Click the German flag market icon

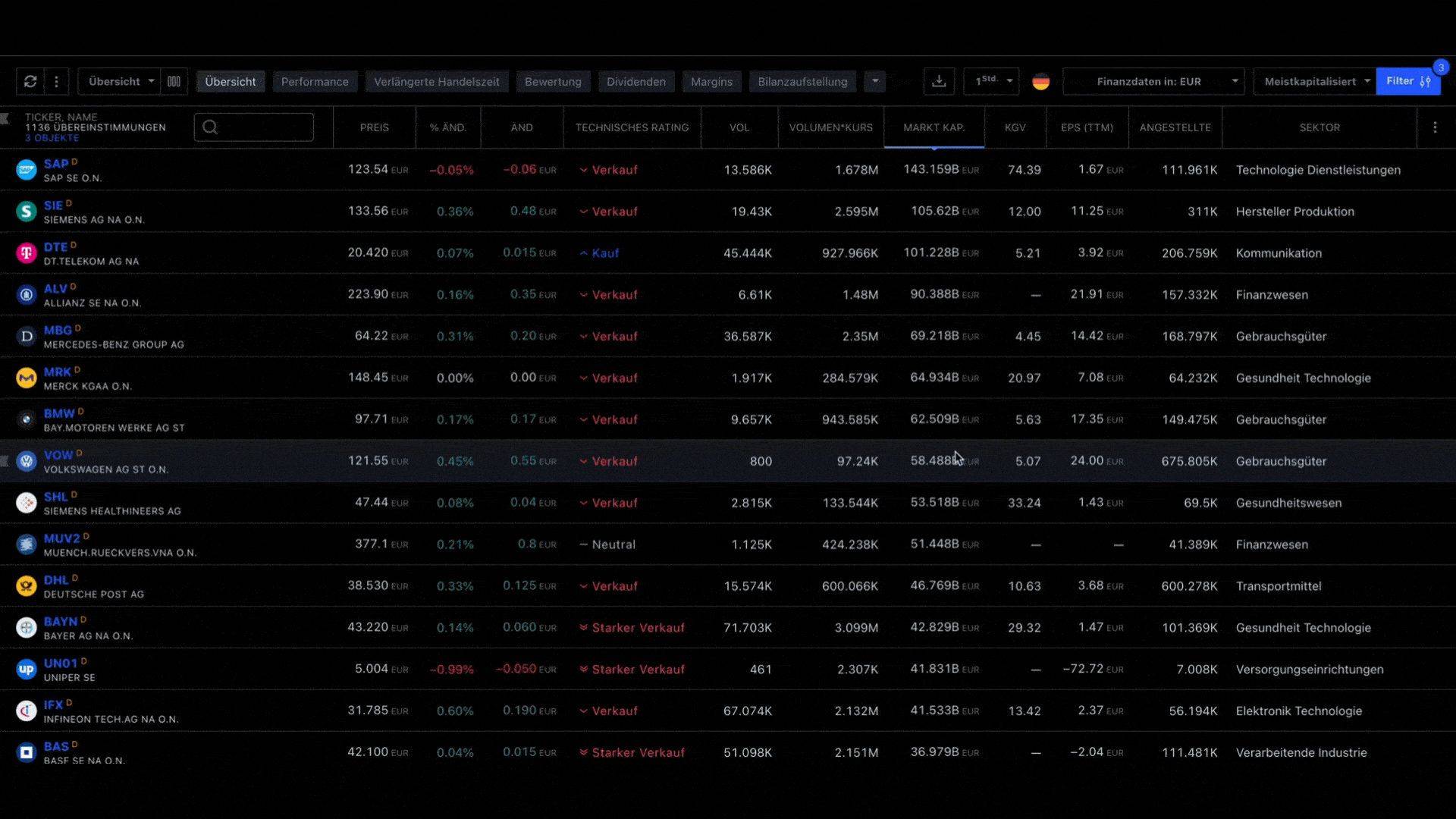coord(1040,81)
